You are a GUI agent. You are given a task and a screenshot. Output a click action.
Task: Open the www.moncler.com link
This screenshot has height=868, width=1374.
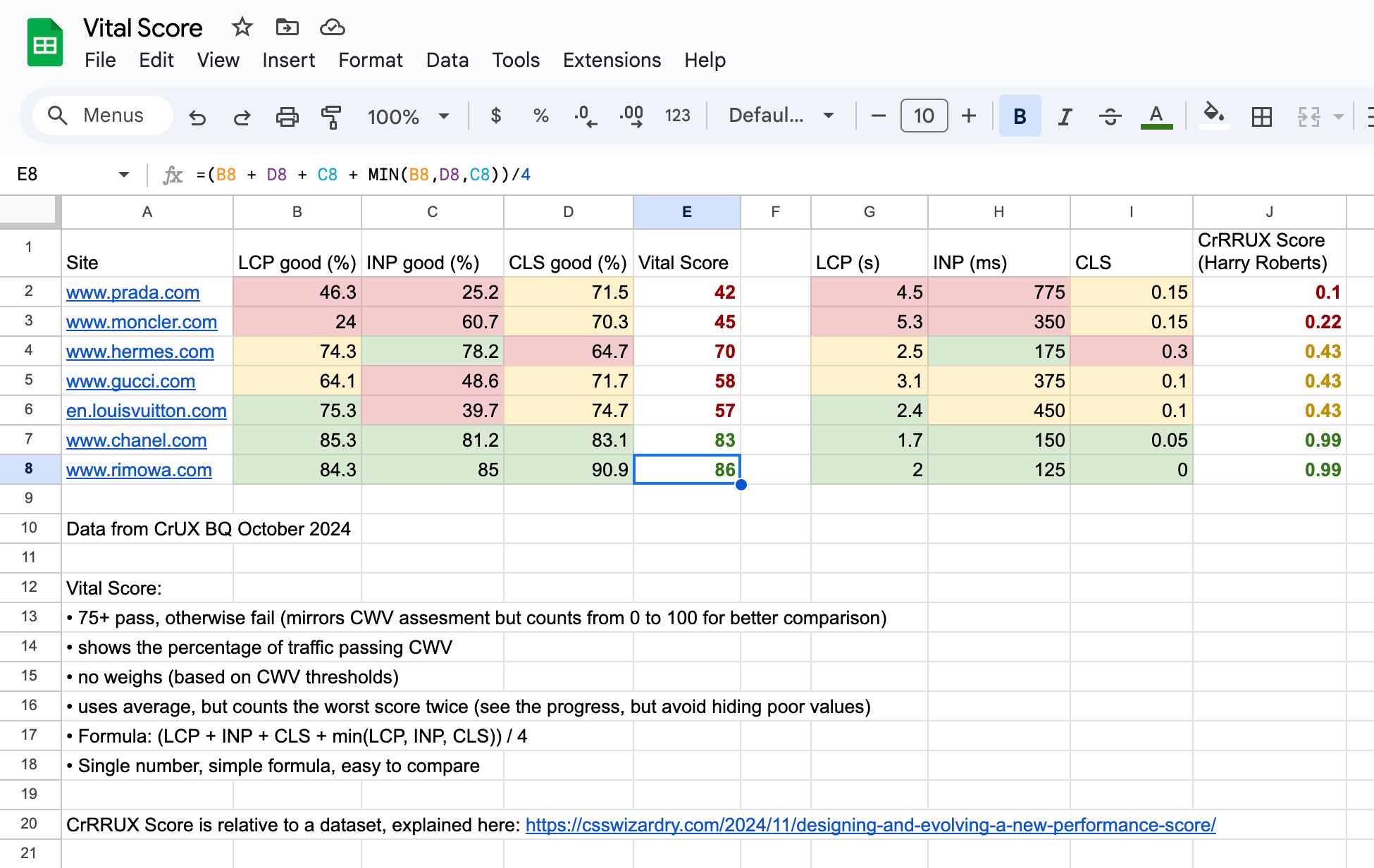coord(142,322)
